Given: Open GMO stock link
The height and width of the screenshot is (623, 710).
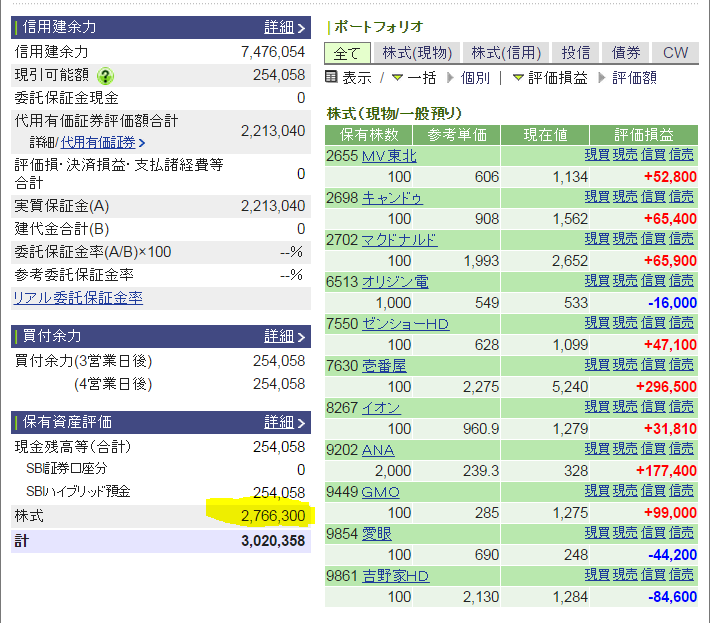Looking at the screenshot, I should [x=380, y=492].
